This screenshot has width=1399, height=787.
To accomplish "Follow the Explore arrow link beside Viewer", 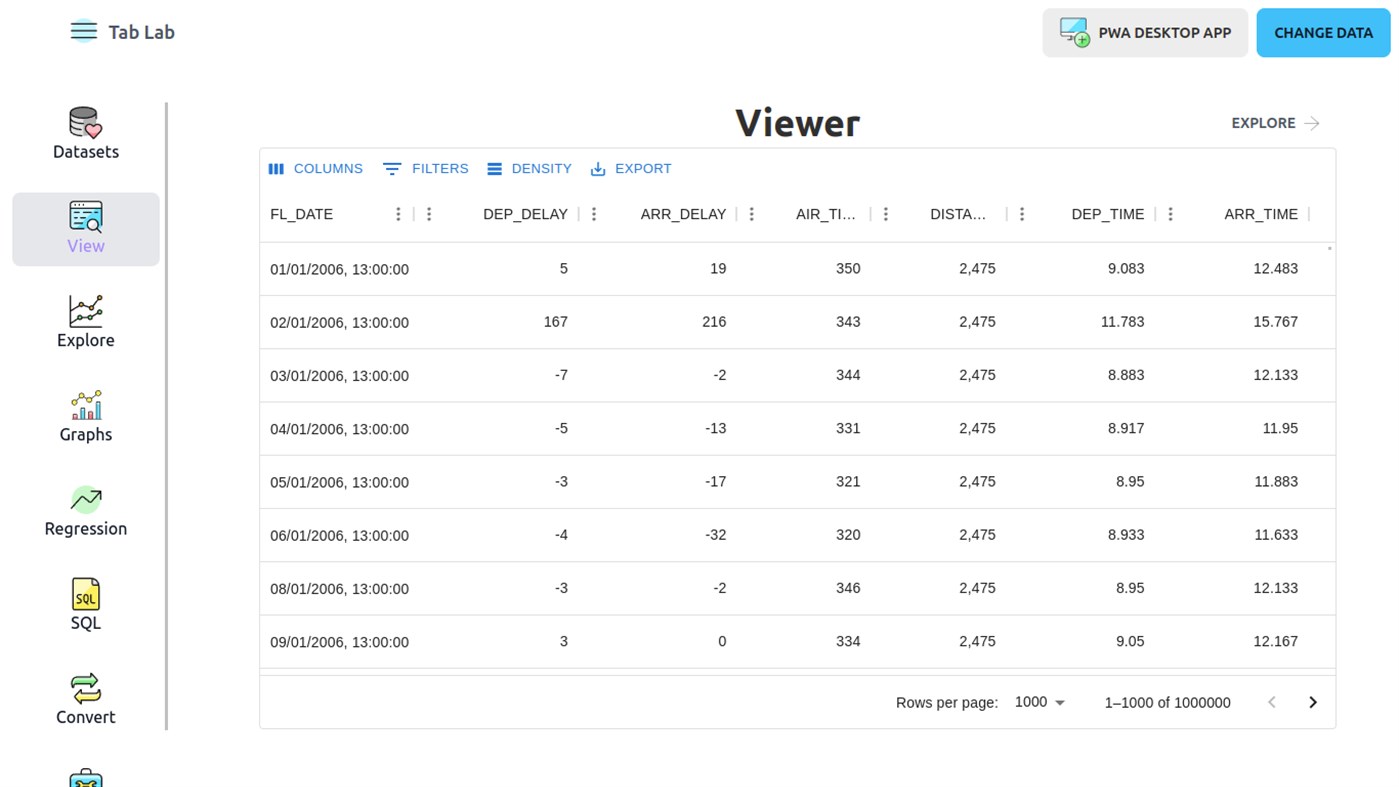I will [x=1276, y=123].
